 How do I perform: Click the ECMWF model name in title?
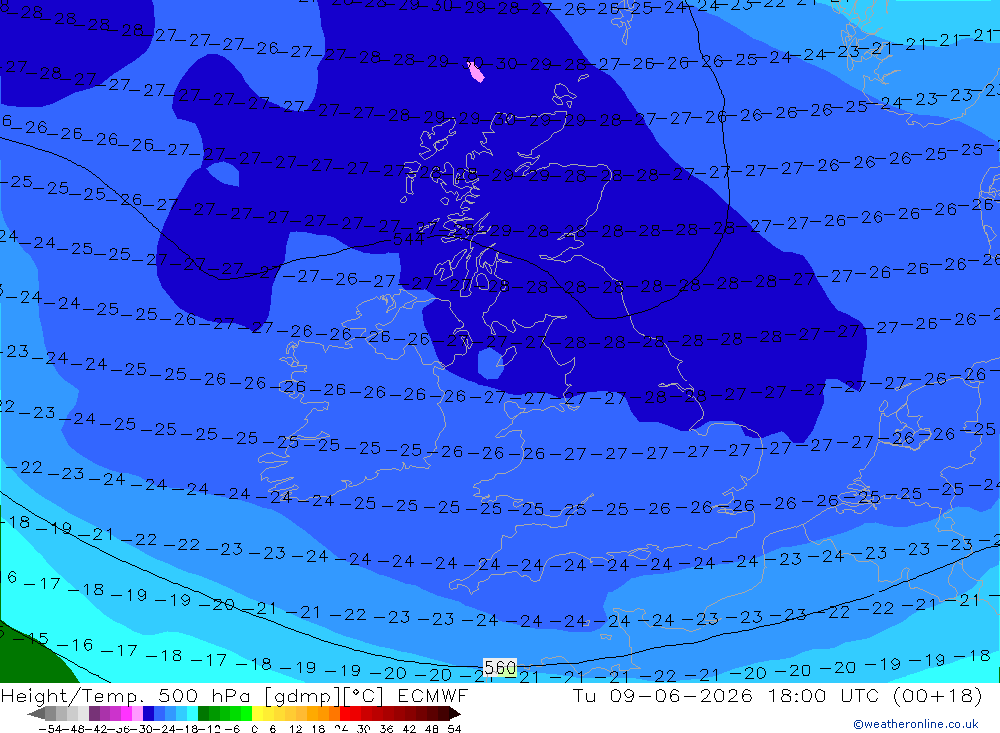click(432, 695)
